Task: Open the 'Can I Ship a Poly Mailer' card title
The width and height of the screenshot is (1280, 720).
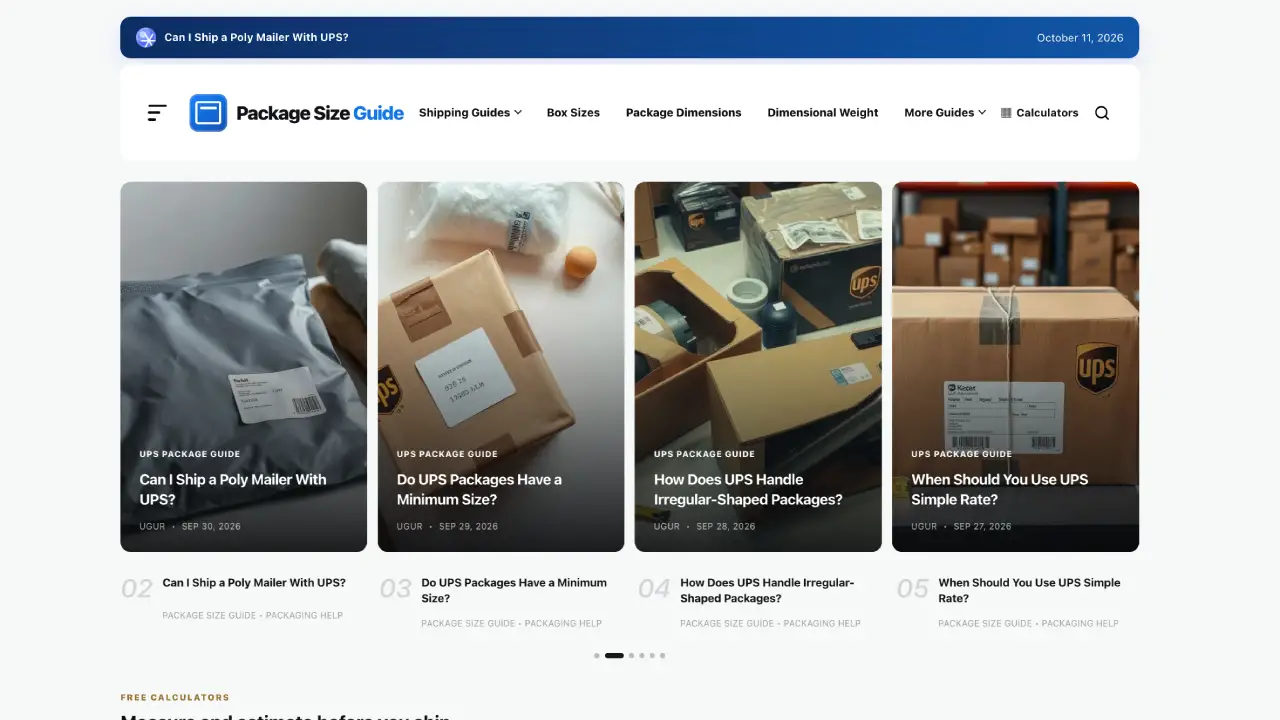Action: pyautogui.click(x=233, y=489)
